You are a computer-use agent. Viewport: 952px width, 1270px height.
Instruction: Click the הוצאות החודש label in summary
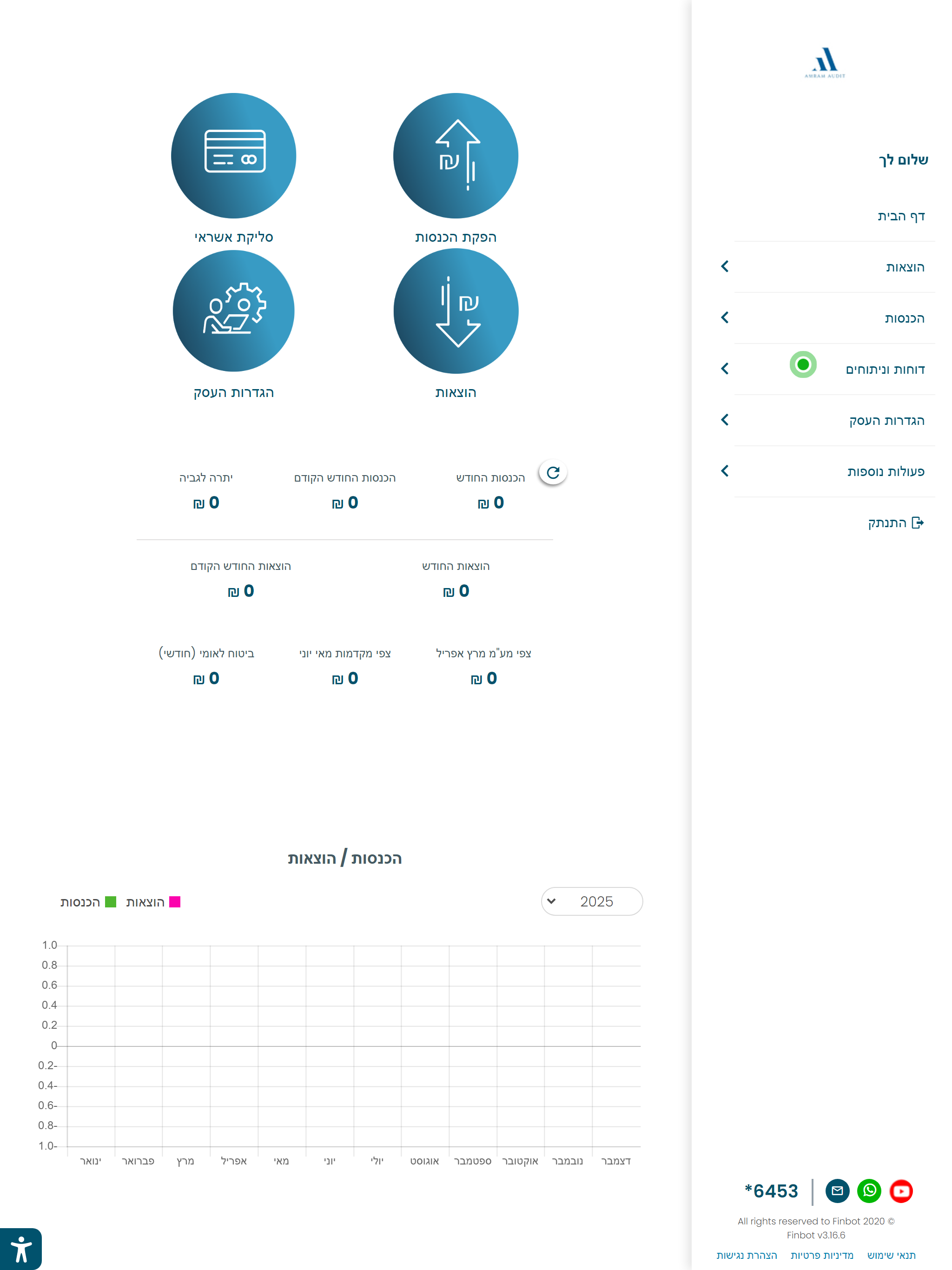click(456, 566)
